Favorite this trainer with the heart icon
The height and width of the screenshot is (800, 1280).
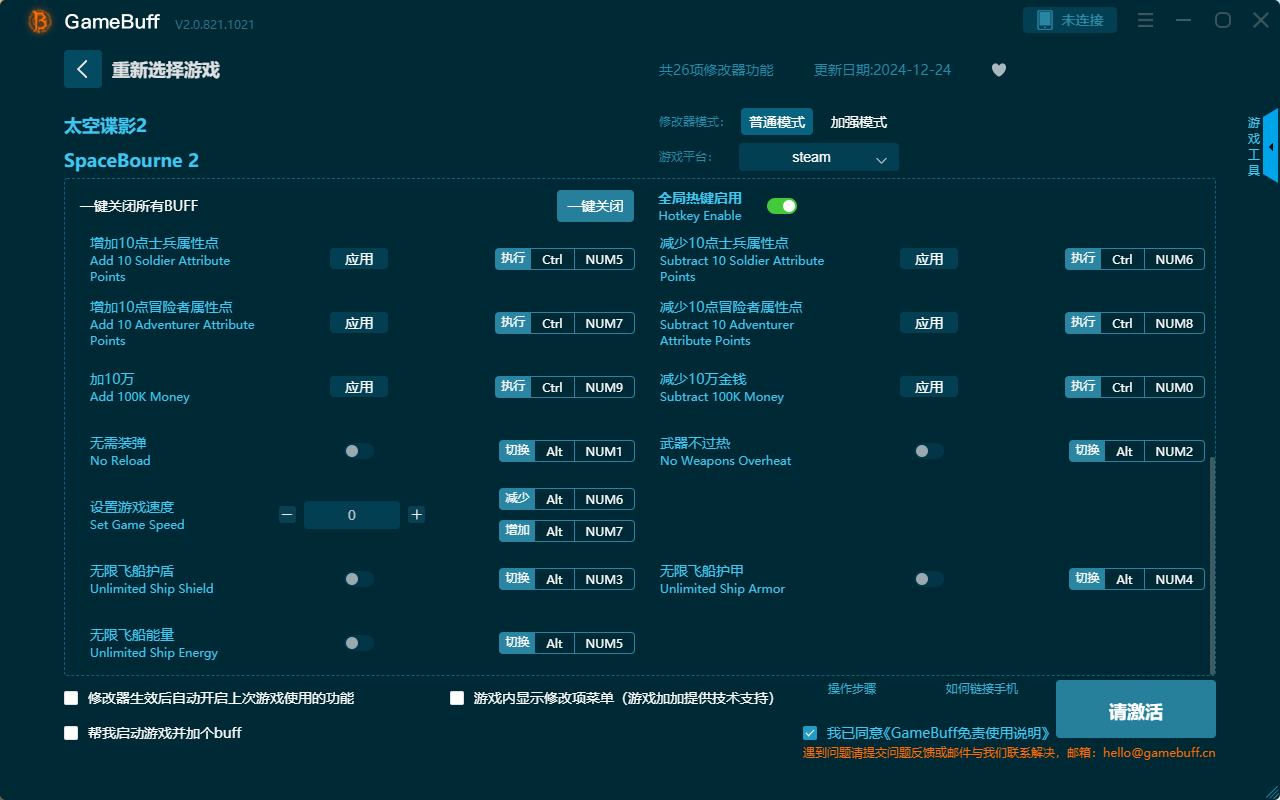point(998,70)
